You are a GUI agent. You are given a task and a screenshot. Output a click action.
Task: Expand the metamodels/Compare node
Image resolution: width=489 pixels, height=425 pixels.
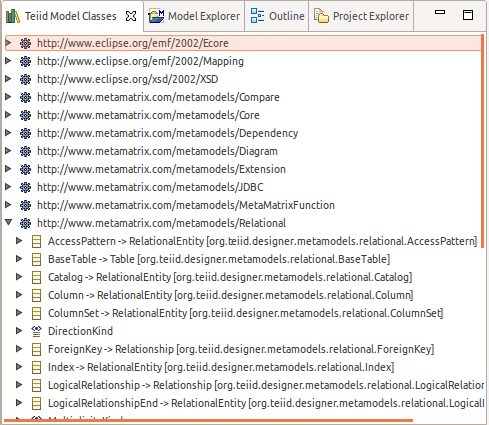click(9, 97)
